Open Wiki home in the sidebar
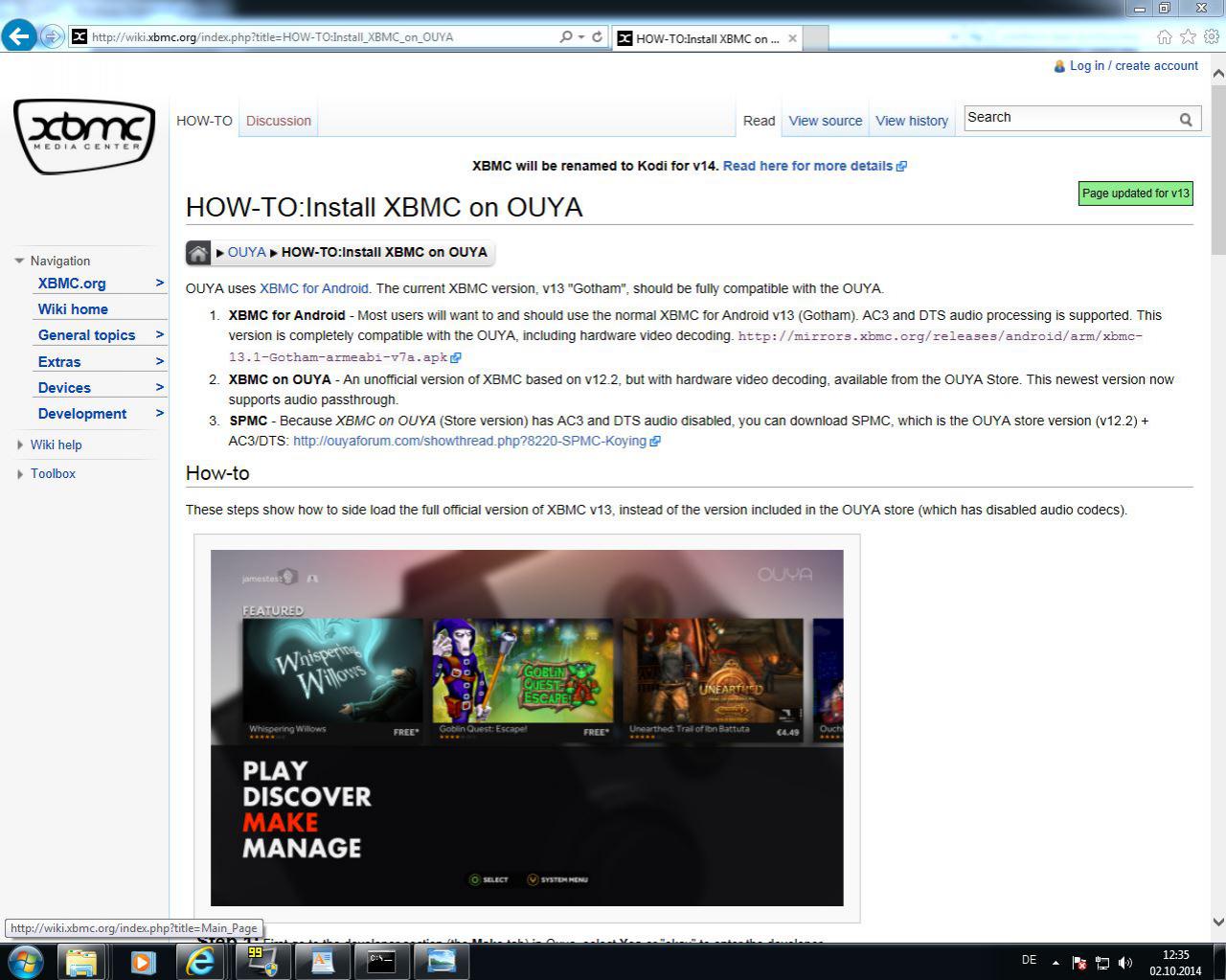 click(x=73, y=309)
